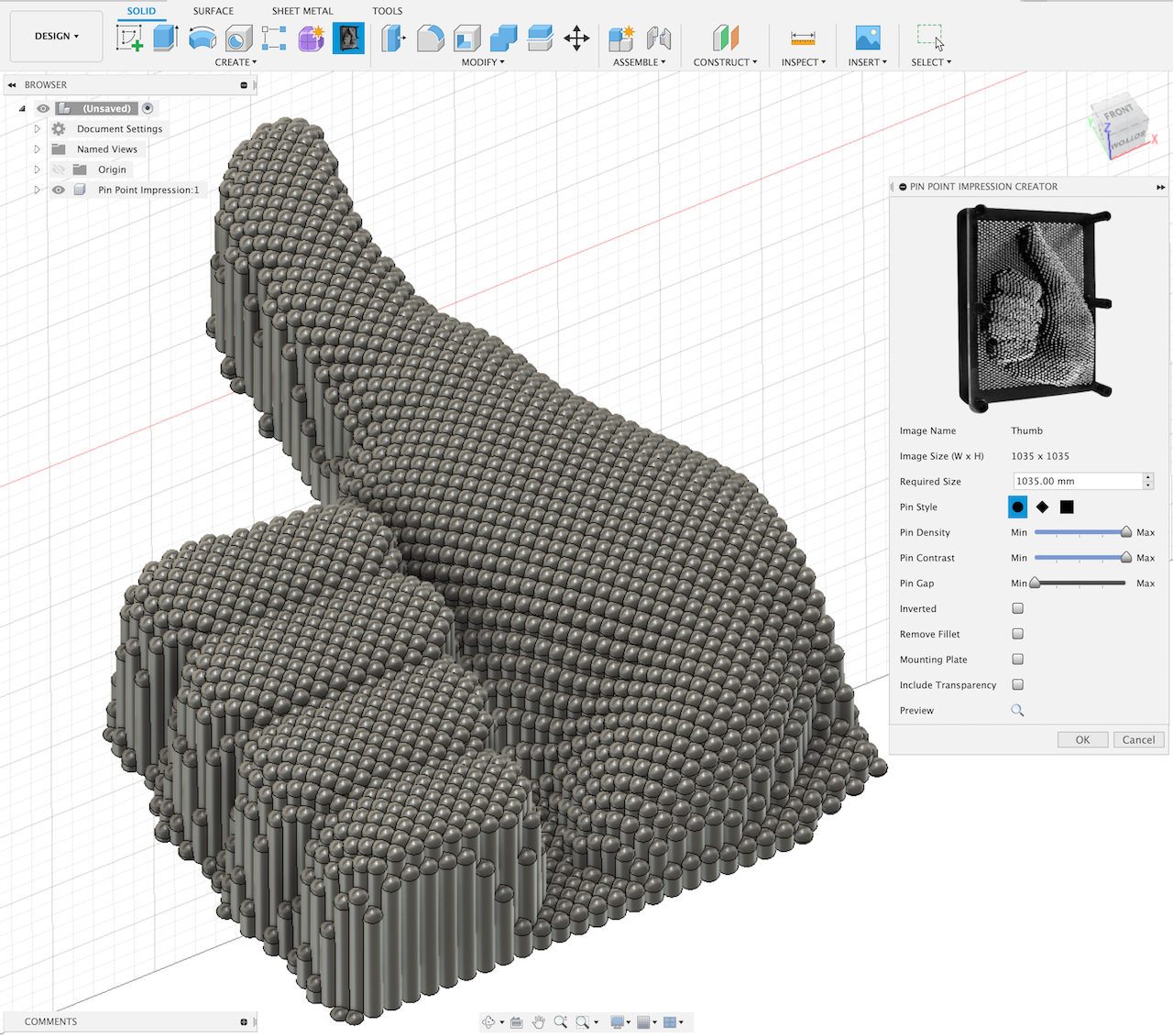Click the New Component assemble icon
Image resolution: width=1173 pixels, height=1036 pixels.
coord(621,38)
